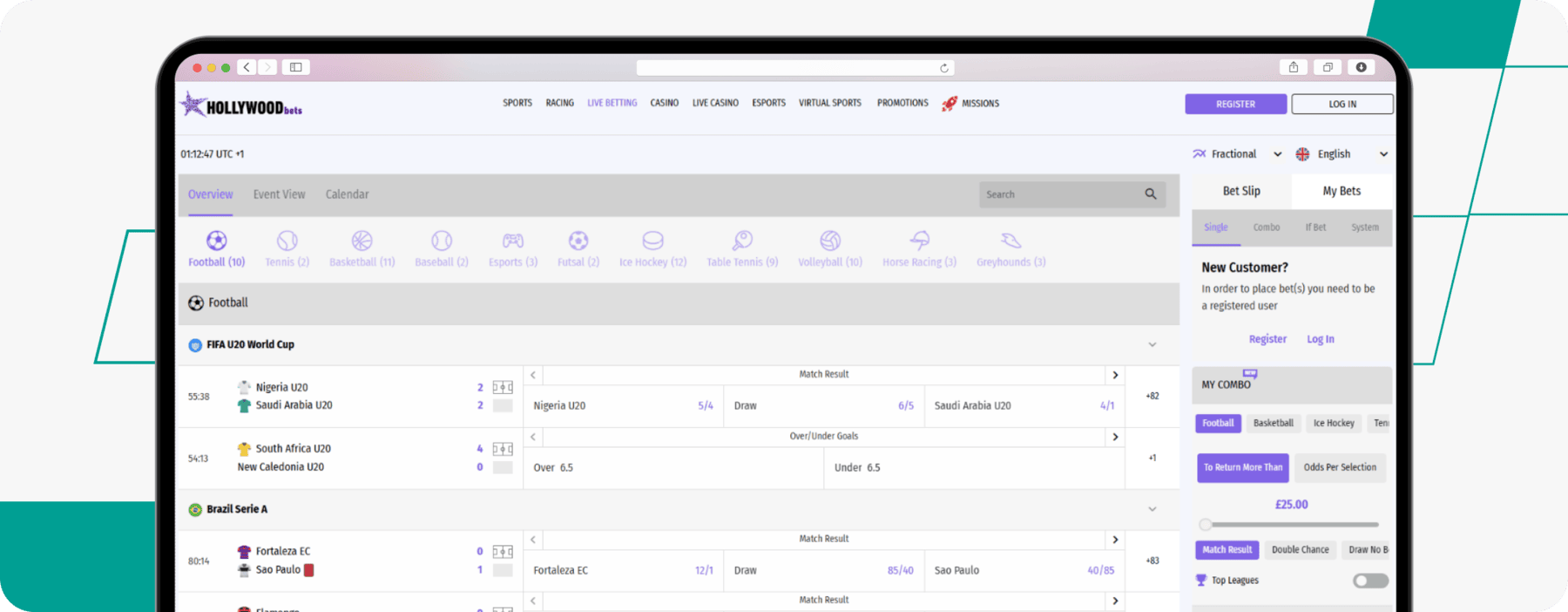Screen dimensions: 1568x612
Task: Open the Fractional odds format dropdown
Action: (x=1237, y=154)
